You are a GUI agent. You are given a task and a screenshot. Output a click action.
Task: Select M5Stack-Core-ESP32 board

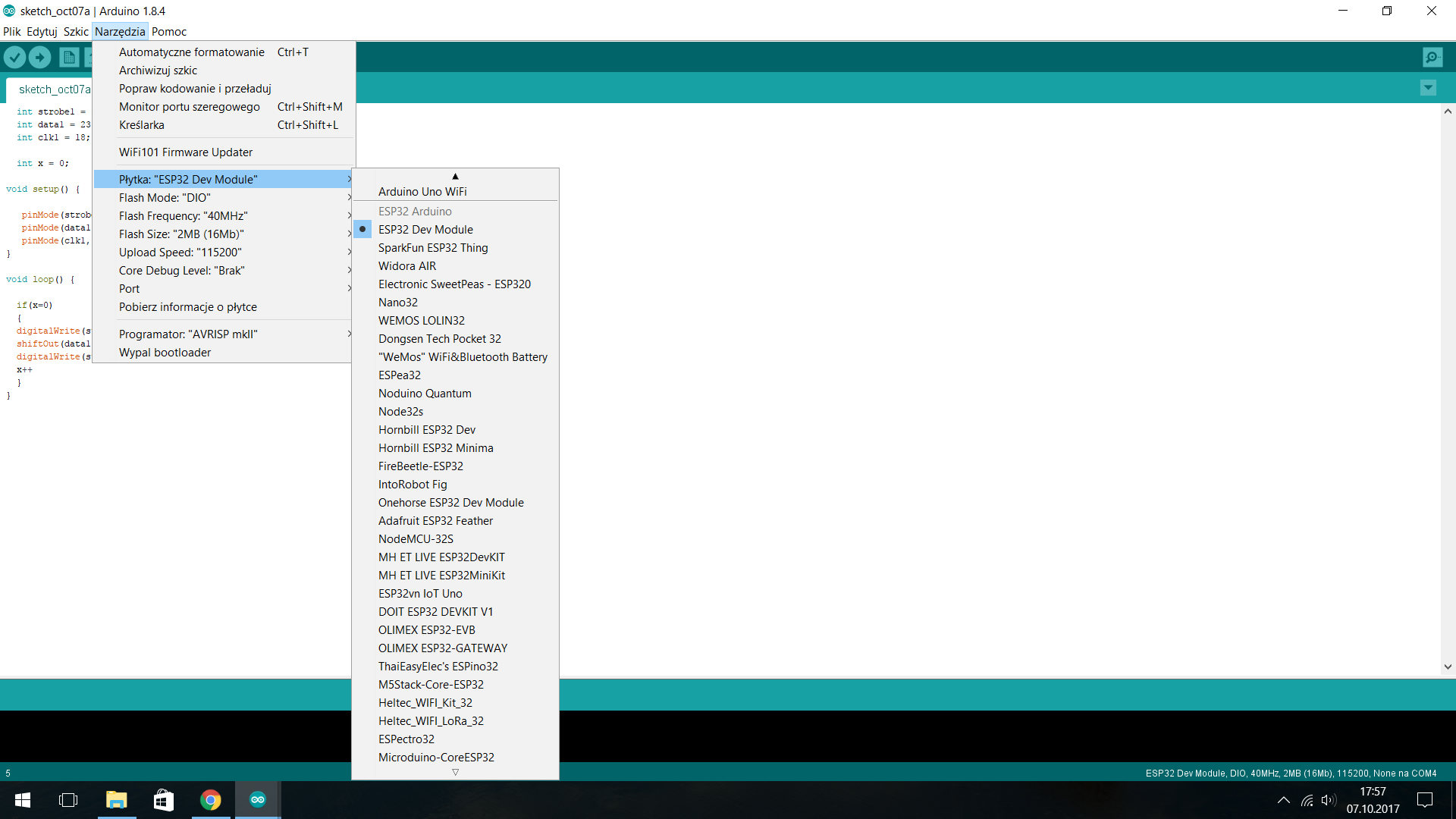coord(455,684)
